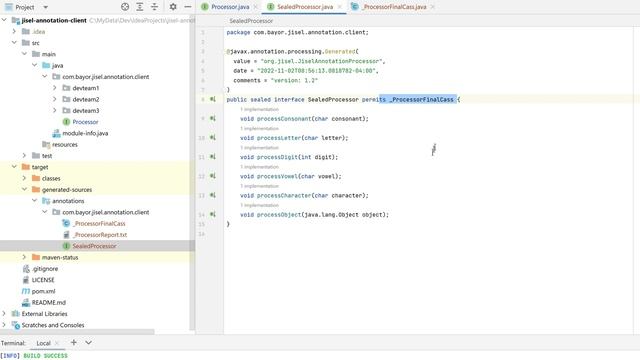The height and width of the screenshot is (360, 640).
Task: Collapse the jisel-annotation-client root node
Action: [4, 20]
